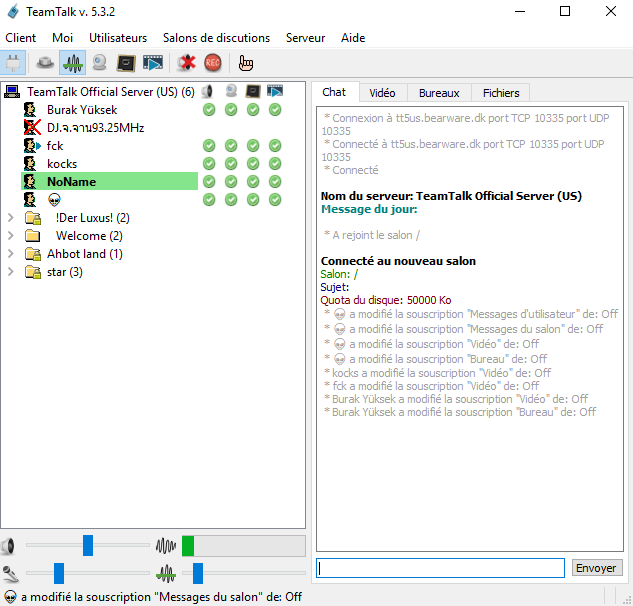
Task: Open Salons de discutions menu
Action: (216, 38)
